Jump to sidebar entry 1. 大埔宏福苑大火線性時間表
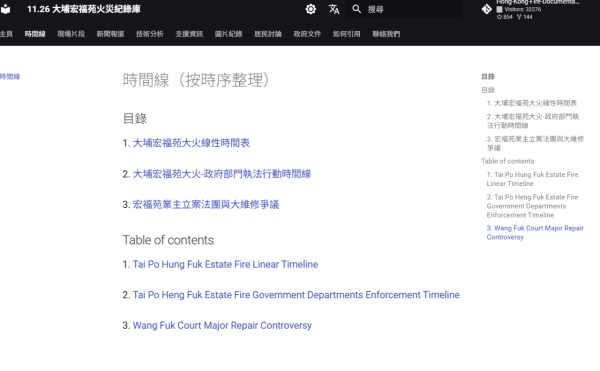The height and width of the screenshot is (371, 600). [532, 103]
